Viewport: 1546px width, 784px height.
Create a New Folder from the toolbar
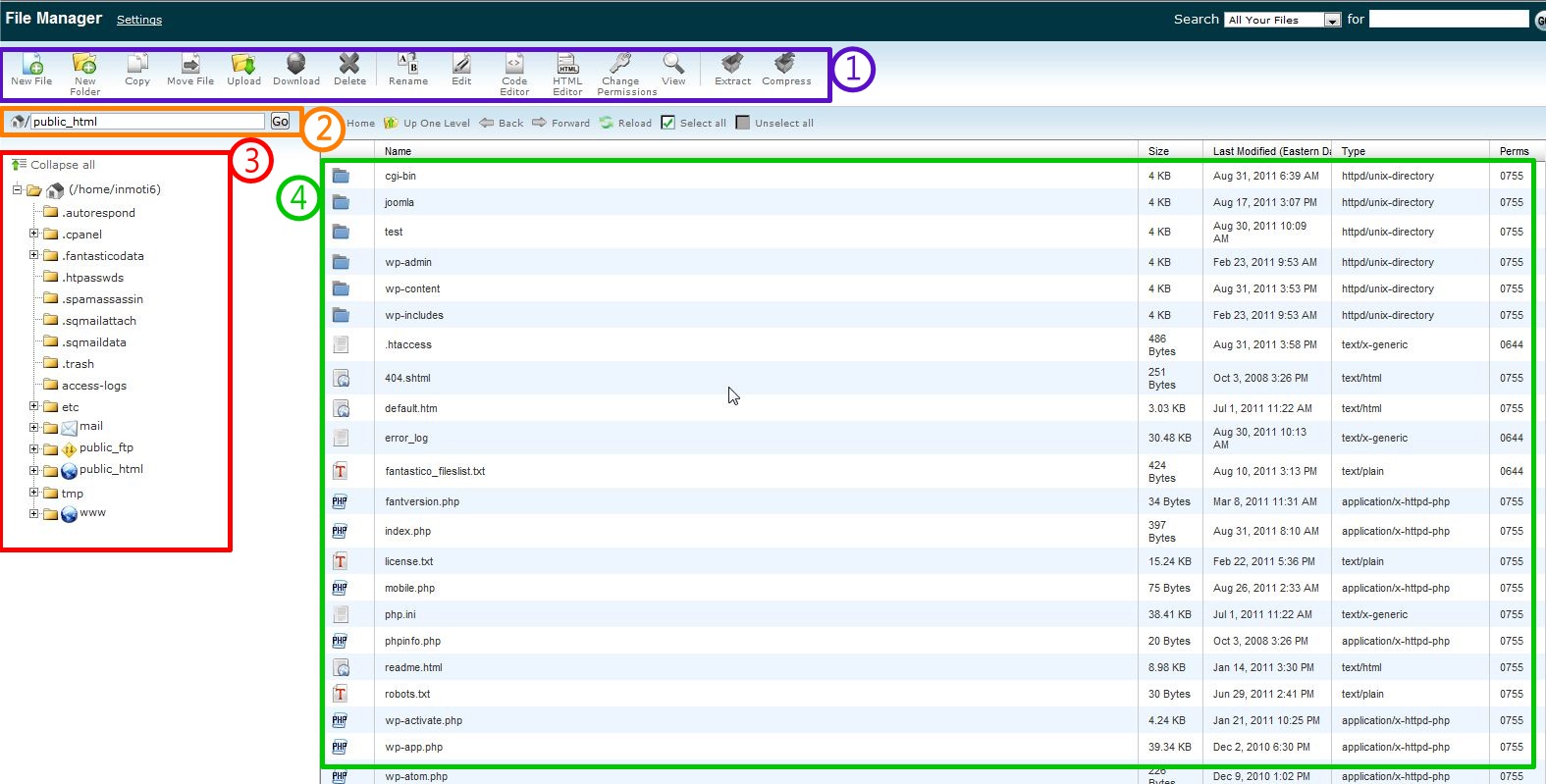click(x=84, y=66)
